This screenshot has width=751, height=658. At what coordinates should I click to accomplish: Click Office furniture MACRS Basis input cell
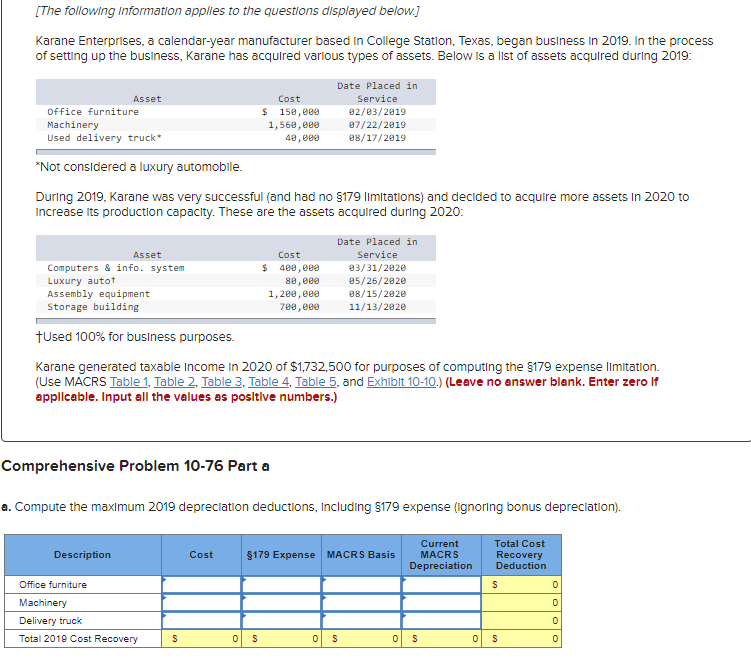click(x=361, y=585)
